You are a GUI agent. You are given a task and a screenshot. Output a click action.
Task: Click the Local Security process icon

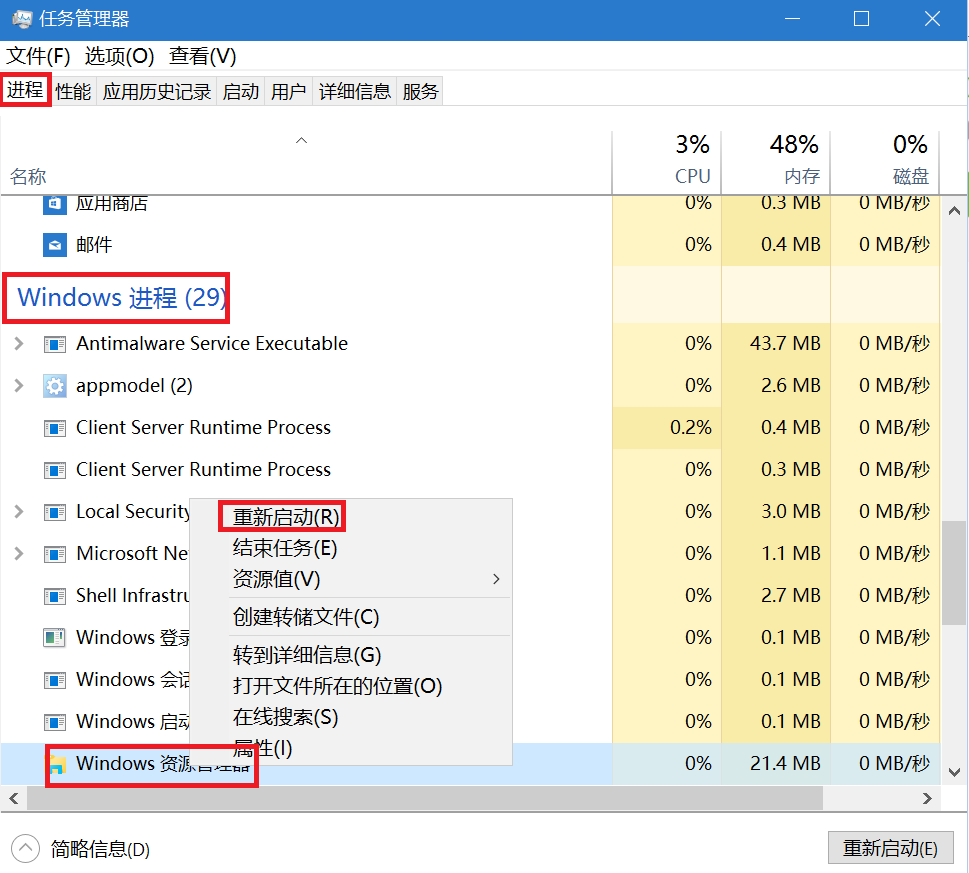[x=54, y=512]
